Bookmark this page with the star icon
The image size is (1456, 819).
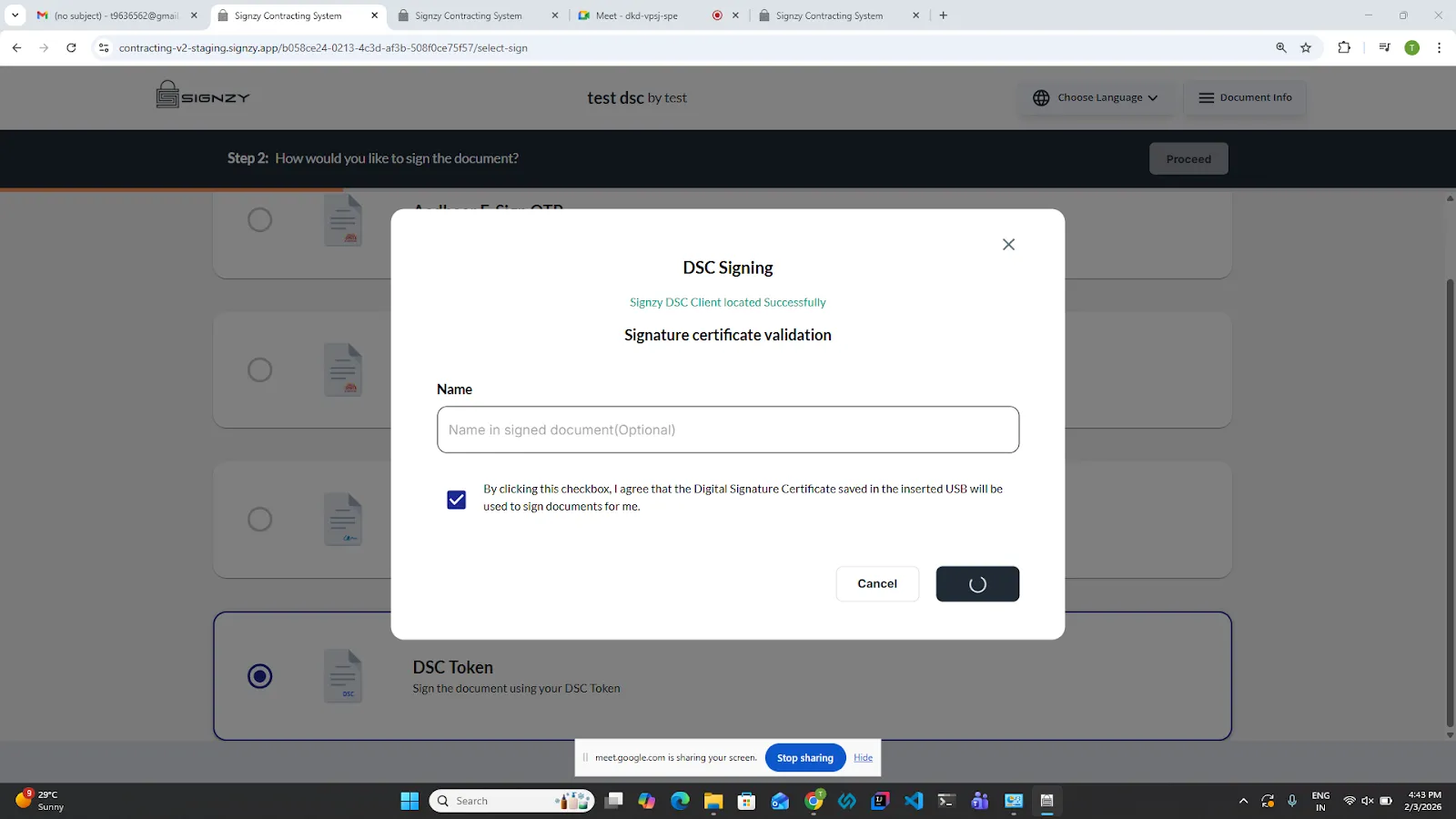pos(1306,47)
